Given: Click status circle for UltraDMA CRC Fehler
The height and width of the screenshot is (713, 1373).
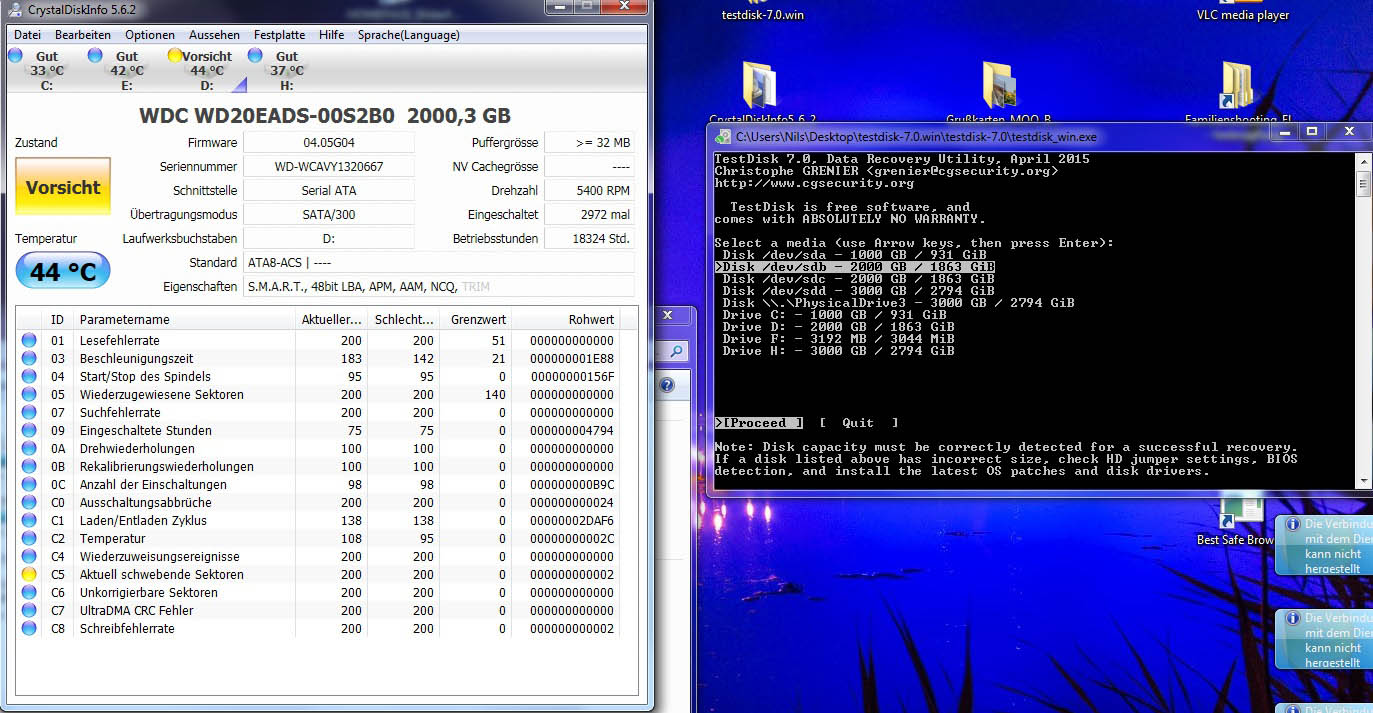Looking at the screenshot, I should pos(29,610).
